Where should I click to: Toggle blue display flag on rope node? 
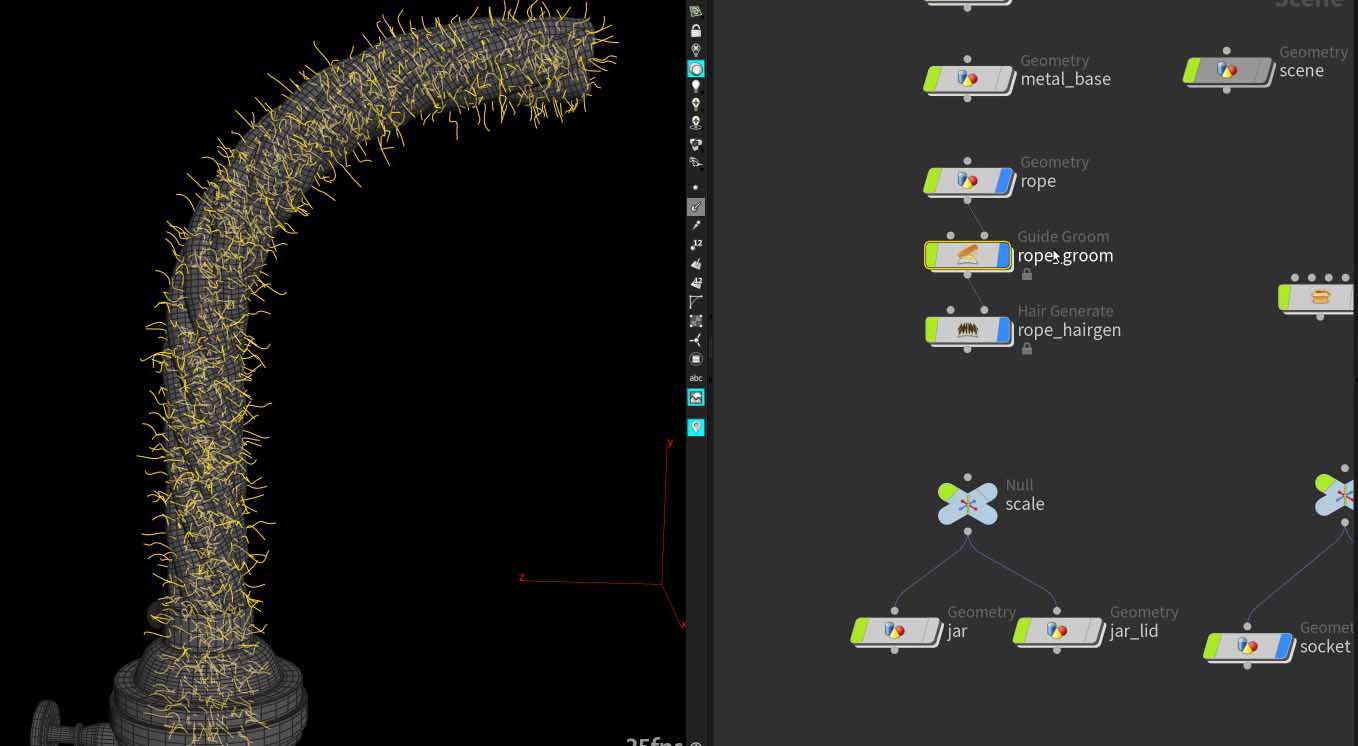pyautogui.click(x=1004, y=181)
